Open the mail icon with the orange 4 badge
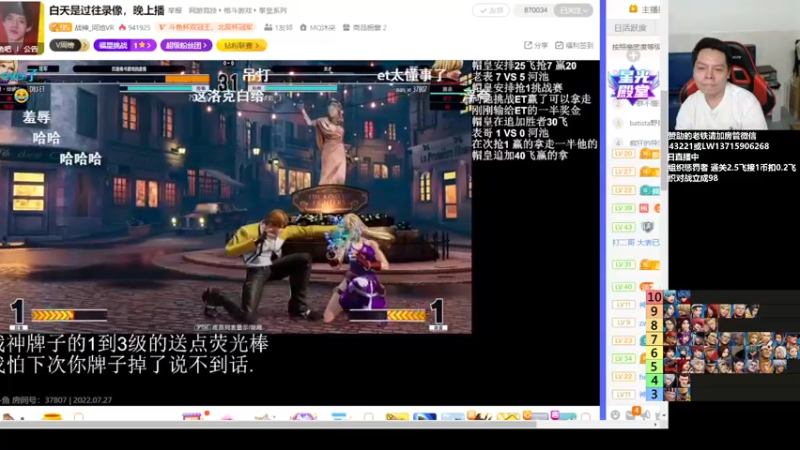The width and height of the screenshot is (800, 450). [631, 414]
